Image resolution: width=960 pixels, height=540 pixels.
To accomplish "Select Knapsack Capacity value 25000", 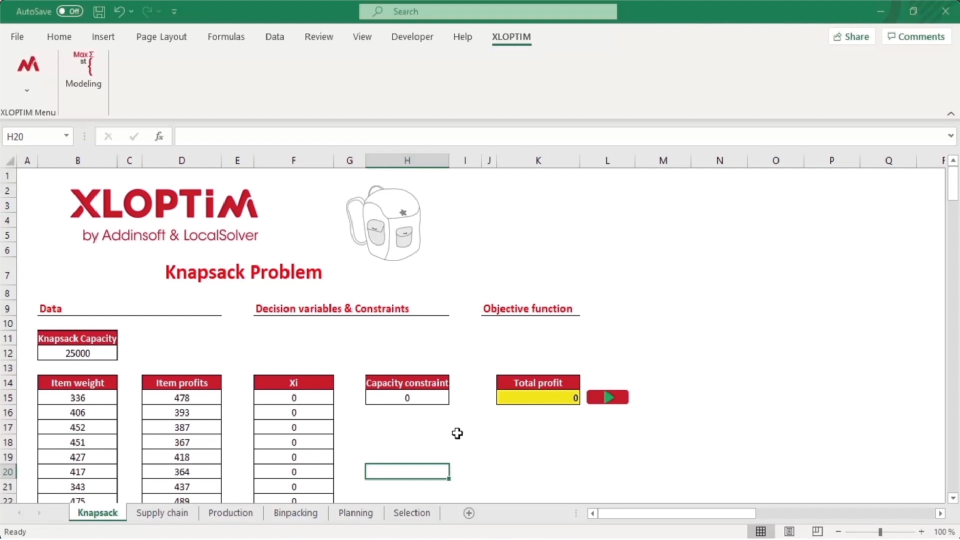I will click(x=77, y=353).
